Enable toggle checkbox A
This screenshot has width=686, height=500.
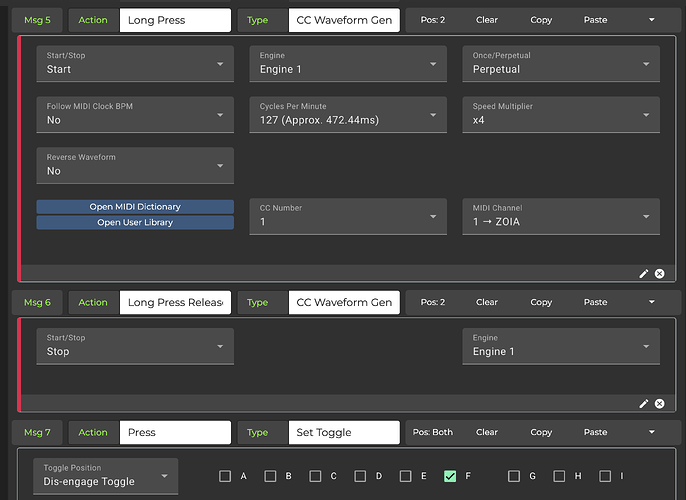[226, 476]
